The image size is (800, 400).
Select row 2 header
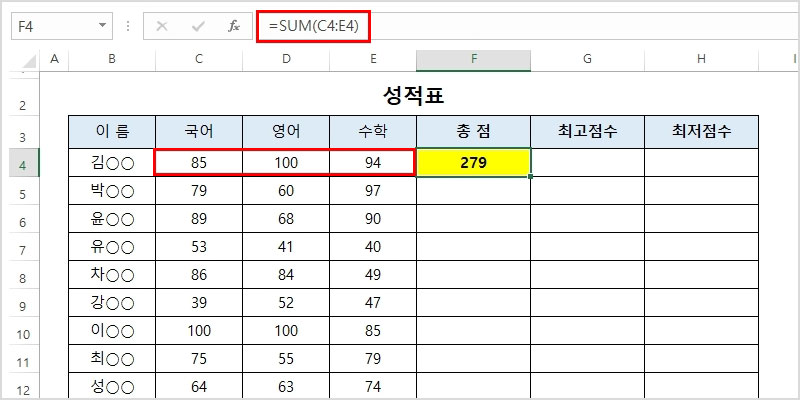pos(23,98)
